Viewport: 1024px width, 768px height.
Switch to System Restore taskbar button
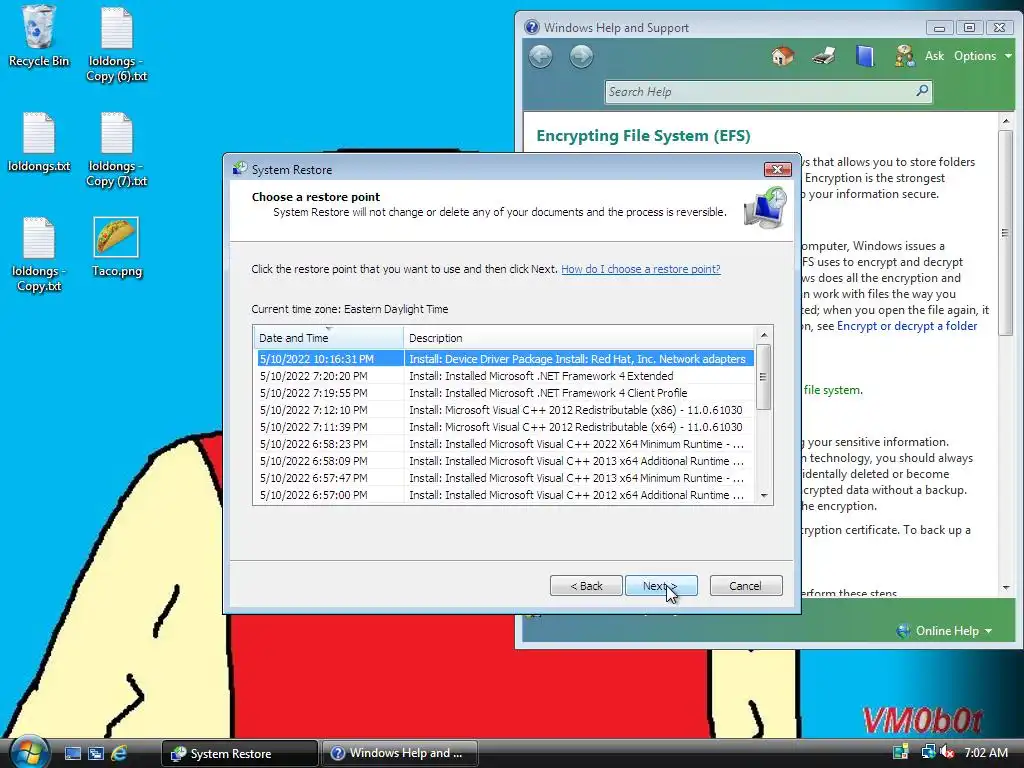[x=240, y=754]
